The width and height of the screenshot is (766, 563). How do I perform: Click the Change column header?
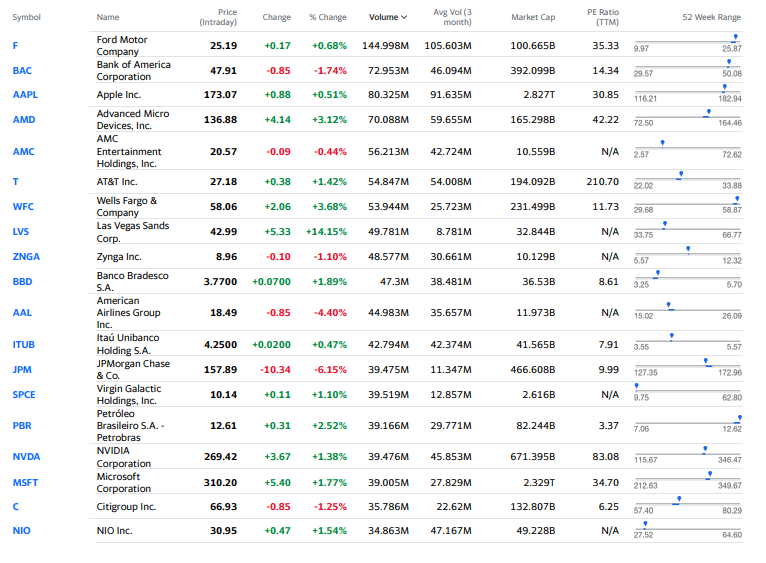277,17
